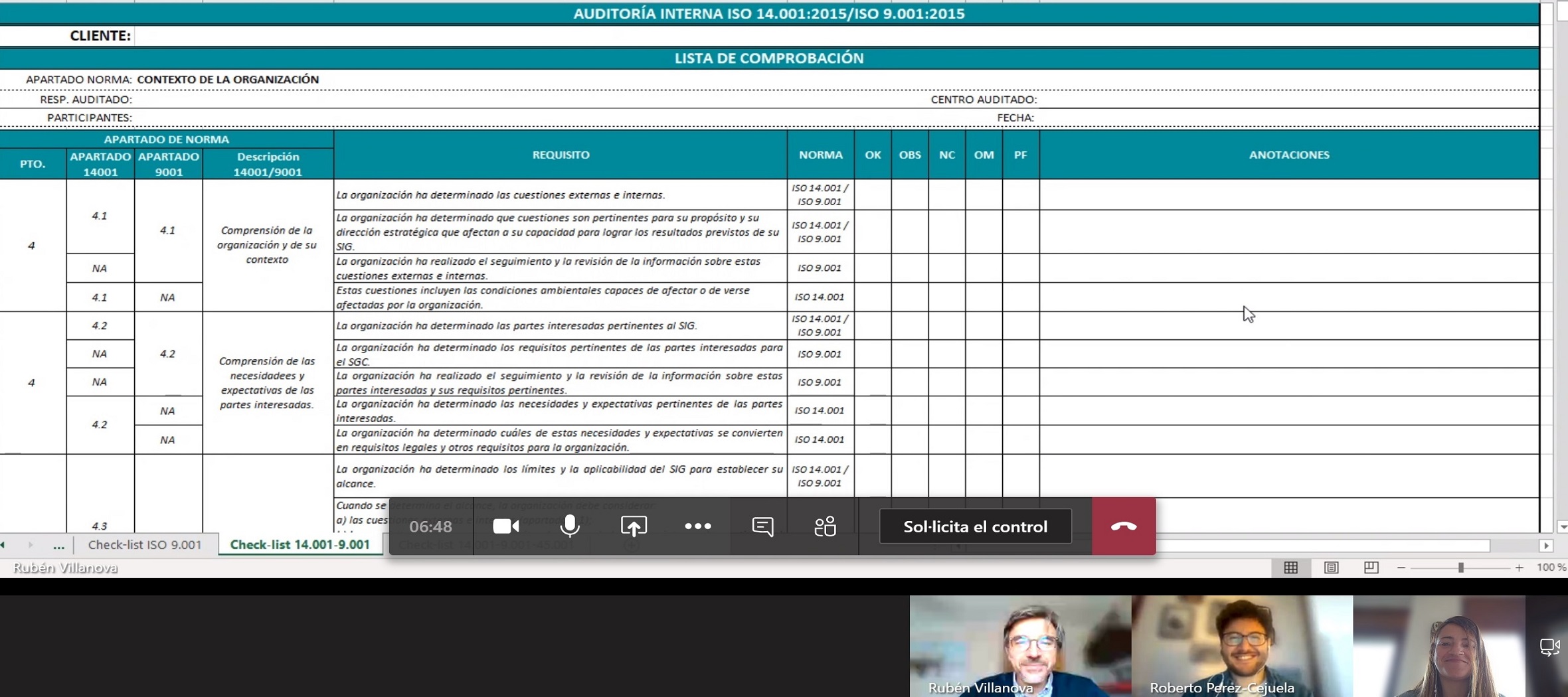Click 'Comprensión de la organización y de su contexto' cell
The image size is (1568, 697).
[268, 245]
